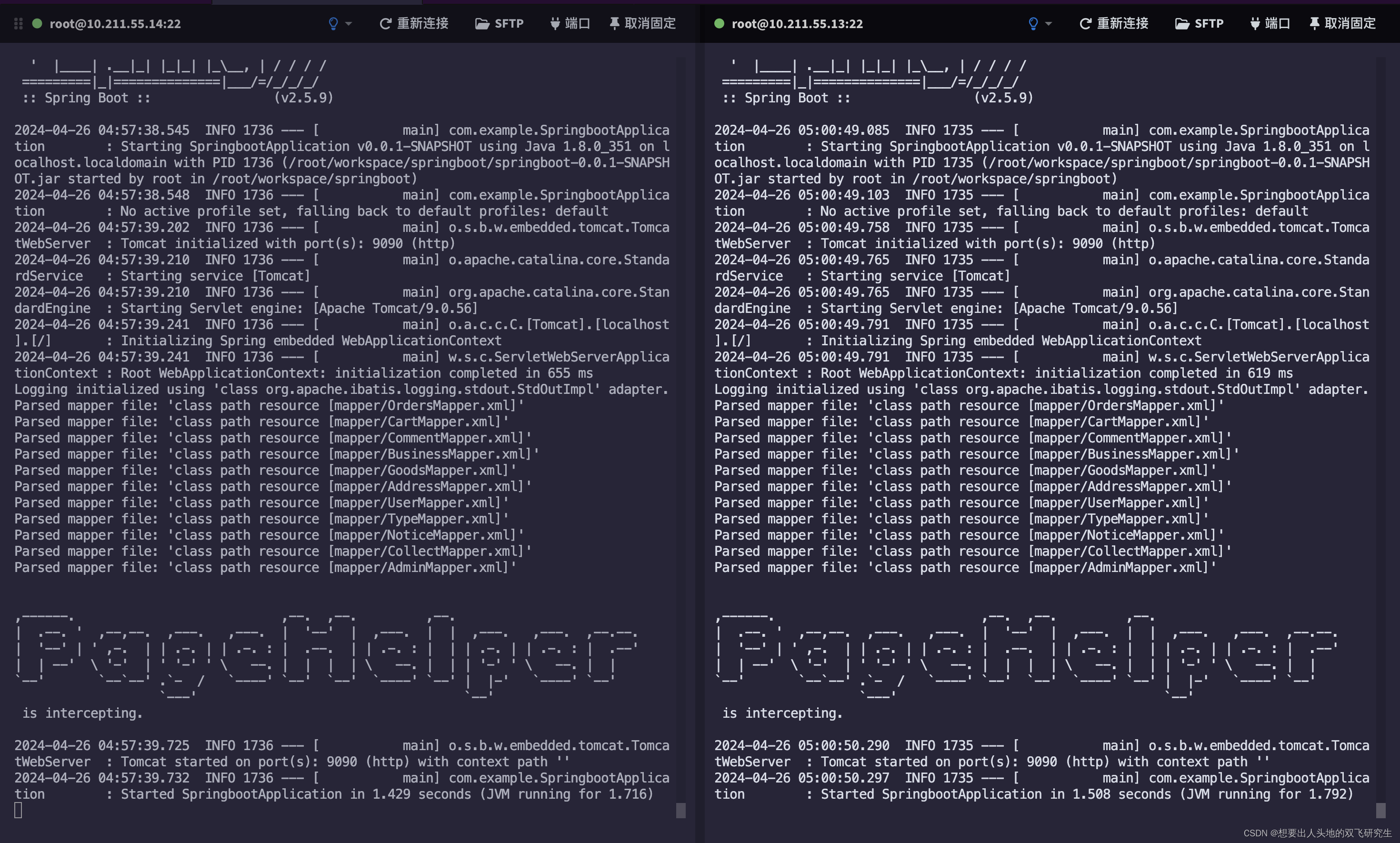Click left "Logging initialized using" log line
1400x843 pixels.
point(341,389)
